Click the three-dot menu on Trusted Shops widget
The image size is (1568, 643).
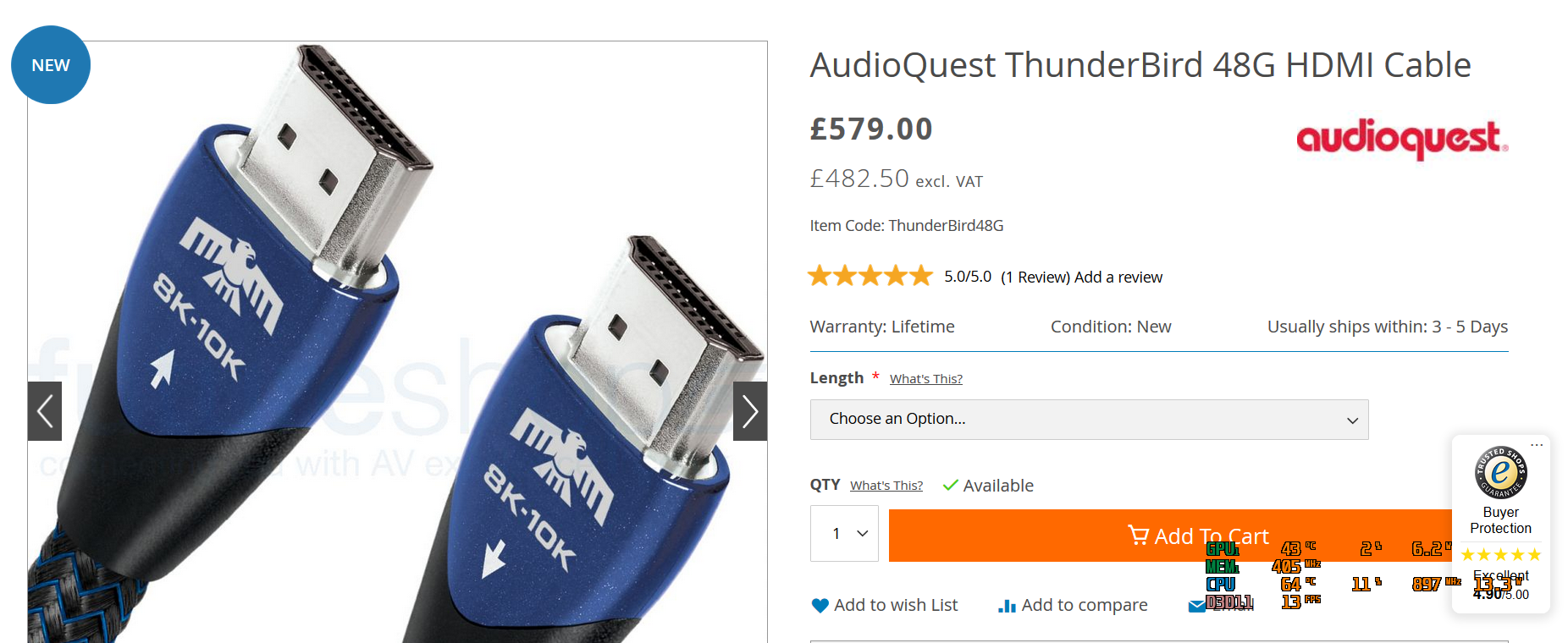tap(1537, 444)
